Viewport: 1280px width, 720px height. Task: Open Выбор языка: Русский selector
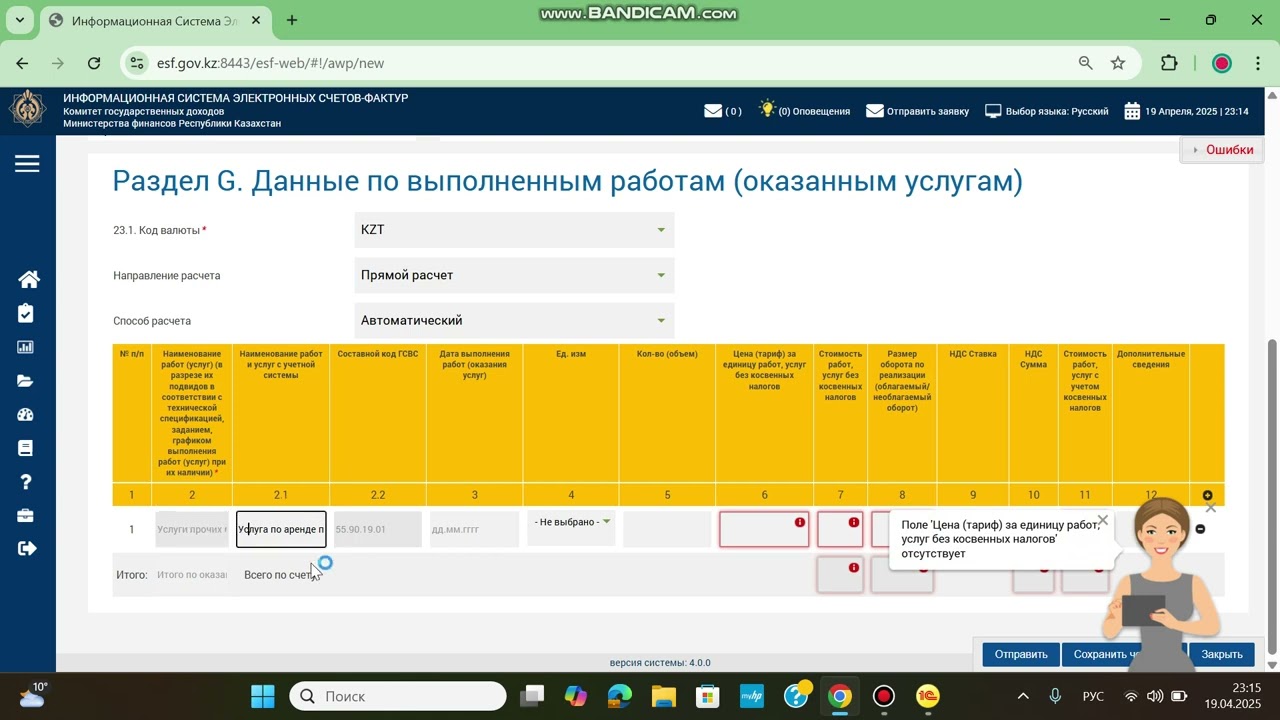1047,111
